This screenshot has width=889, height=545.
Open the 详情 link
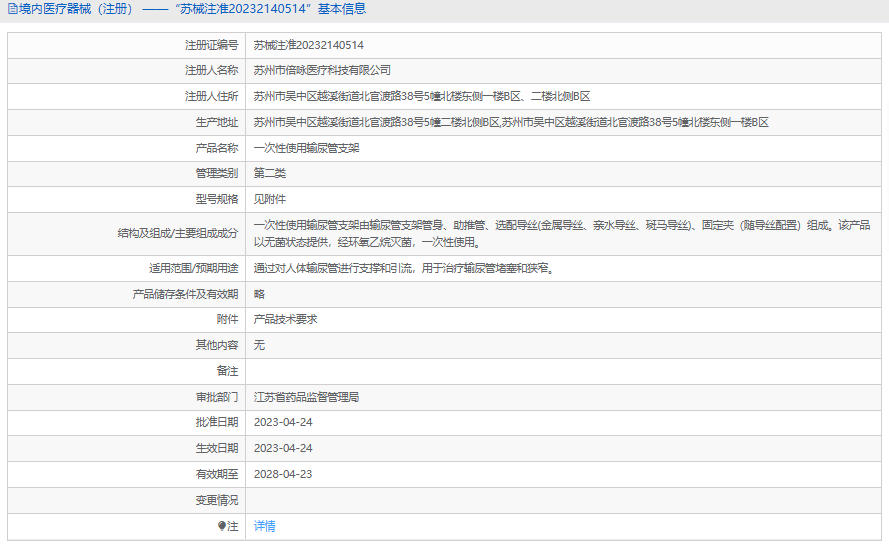coord(264,526)
